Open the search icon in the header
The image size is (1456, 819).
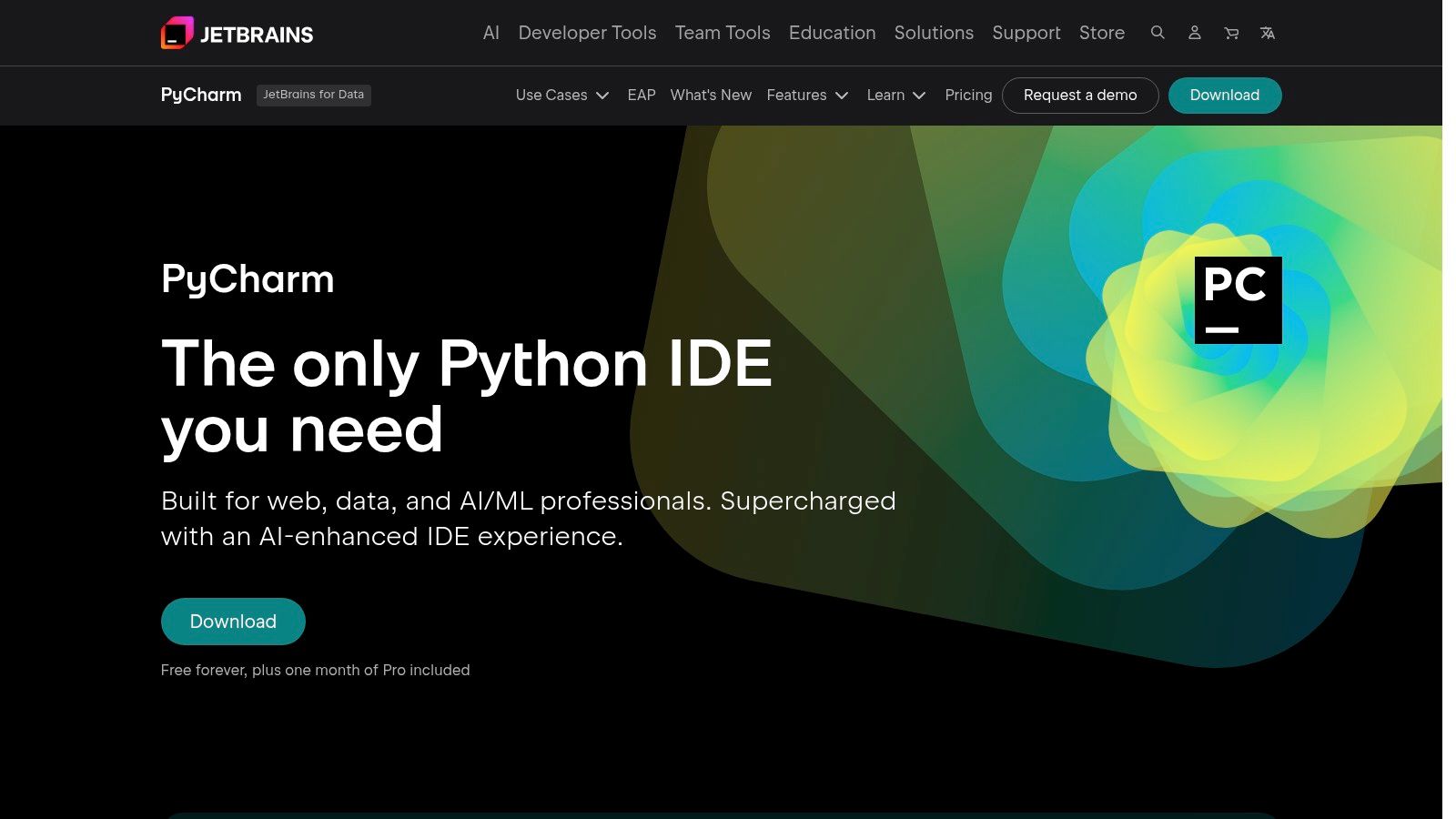(1158, 33)
